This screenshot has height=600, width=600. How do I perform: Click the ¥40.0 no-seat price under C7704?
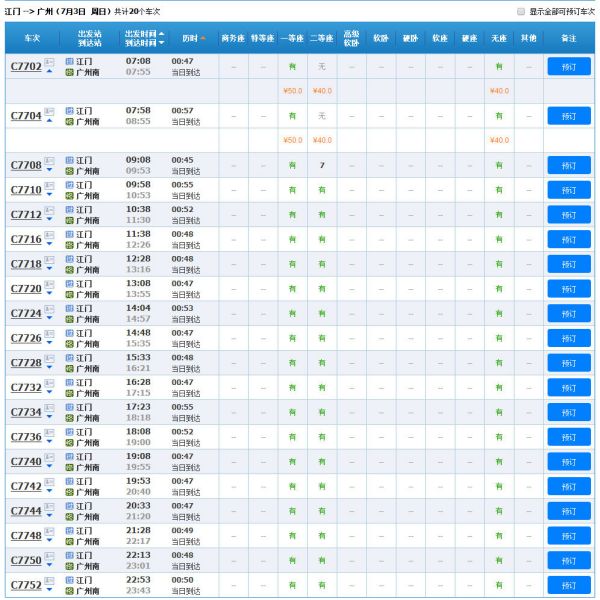499,140
